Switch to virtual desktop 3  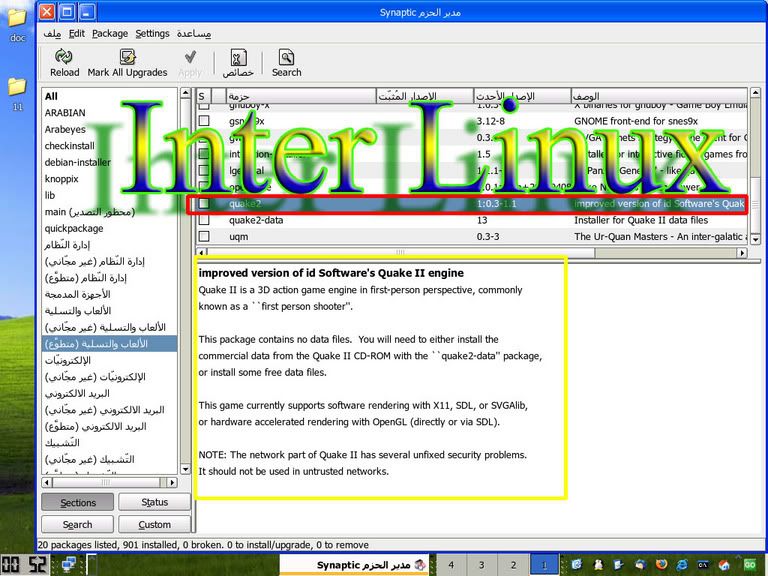click(x=481, y=565)
